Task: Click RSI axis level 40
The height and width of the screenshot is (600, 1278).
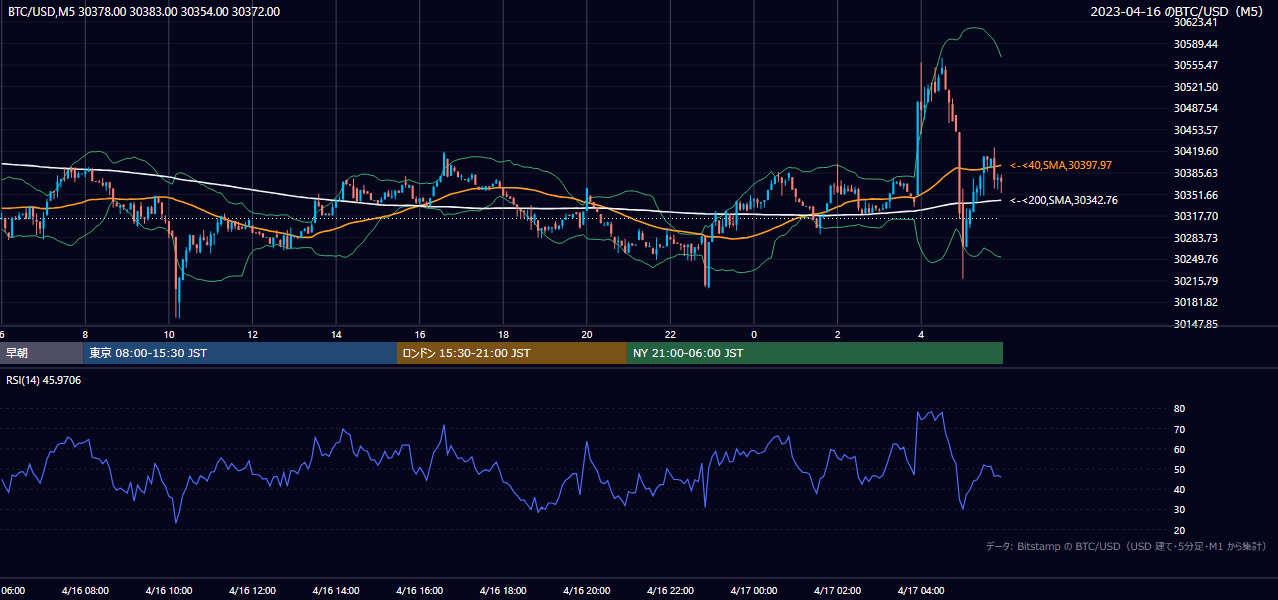Action: click(x=1180, y=489)
